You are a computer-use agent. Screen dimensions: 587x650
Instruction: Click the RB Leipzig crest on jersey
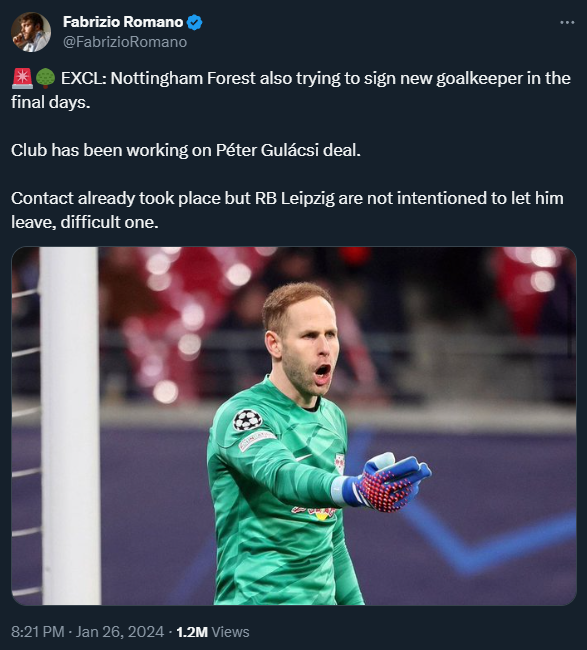coord(340,463)
